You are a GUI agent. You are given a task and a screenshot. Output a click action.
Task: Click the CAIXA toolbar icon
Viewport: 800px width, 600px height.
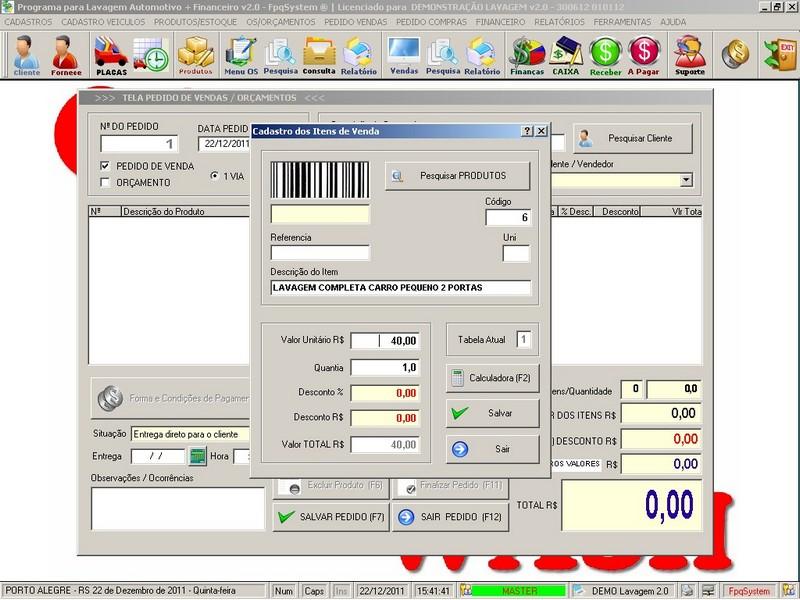(x=567, y=55)
